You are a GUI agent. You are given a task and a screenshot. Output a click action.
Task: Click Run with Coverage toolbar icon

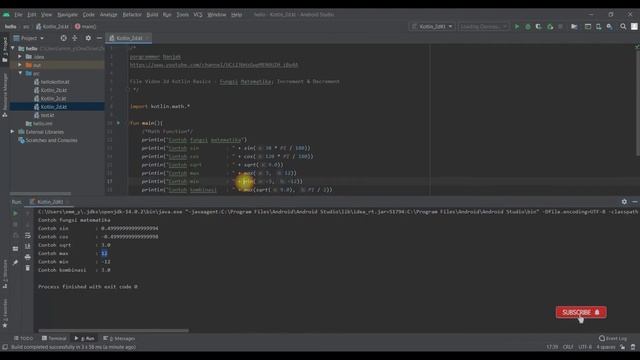pyautogui.click(x=539, y=27)
